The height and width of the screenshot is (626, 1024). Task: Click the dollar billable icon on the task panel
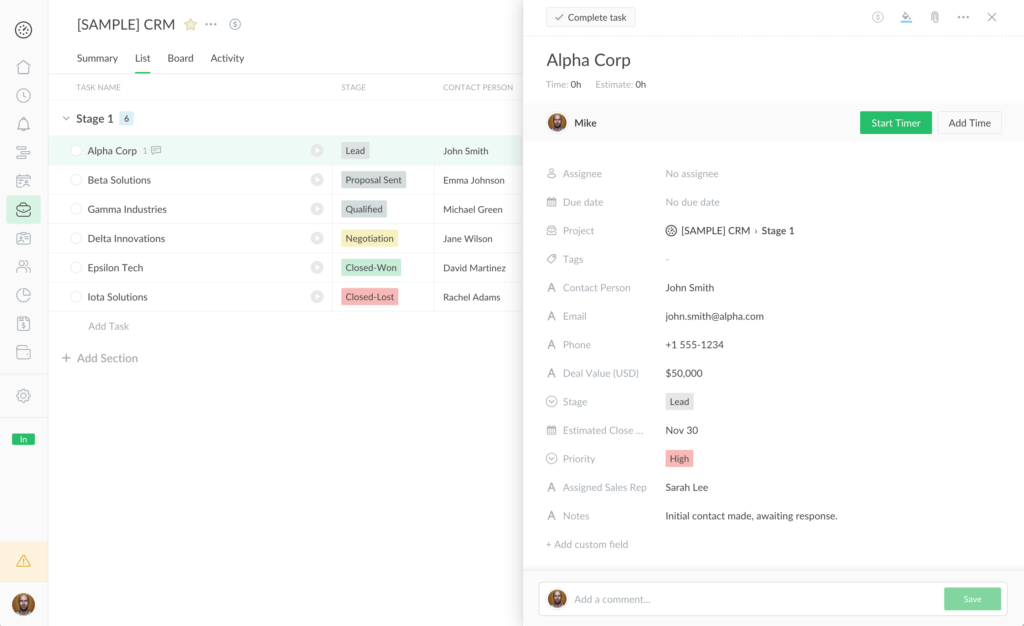(877, 17)
